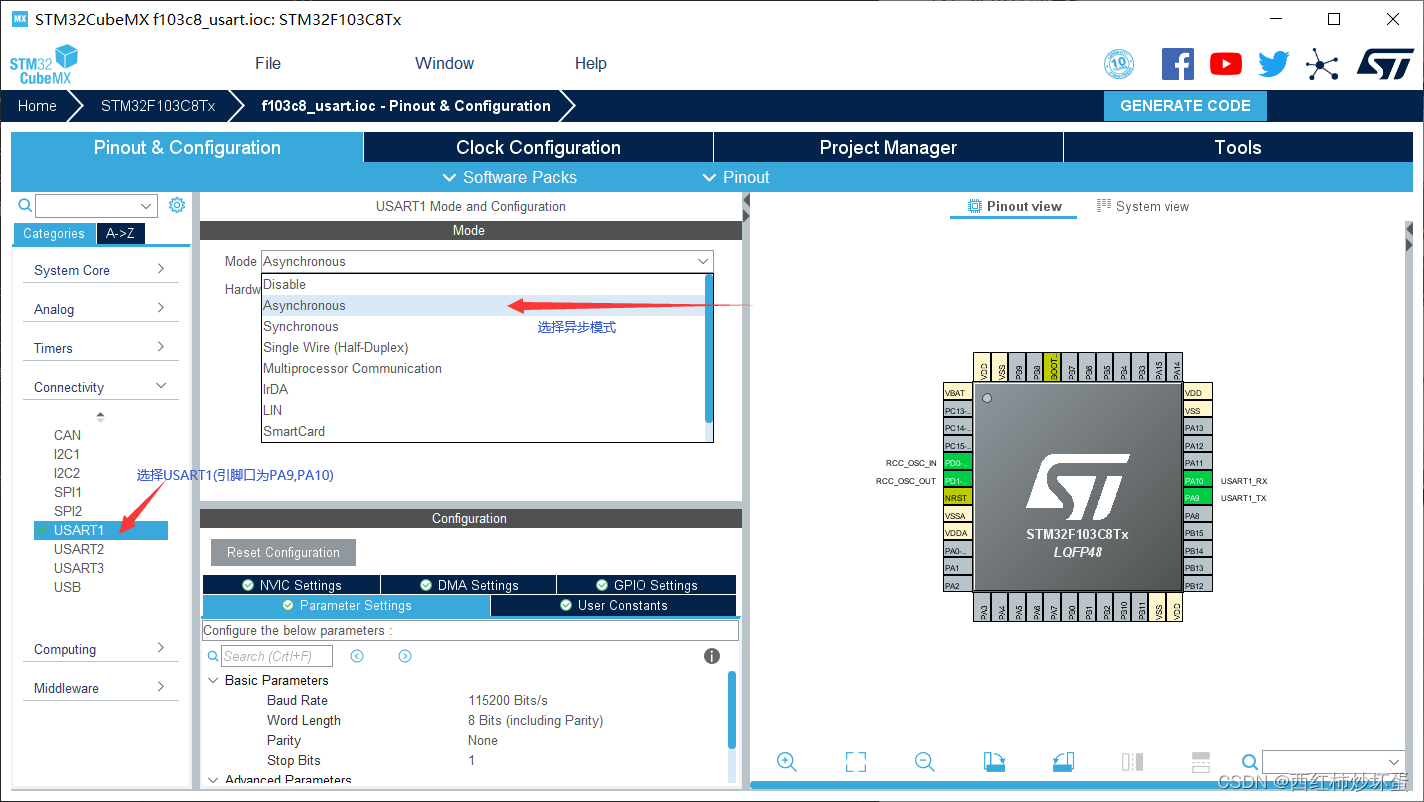The width and height of the screenshot is (1424, 802).
Task: Select Disable in Mode list
Action: (x=483, y=284)
